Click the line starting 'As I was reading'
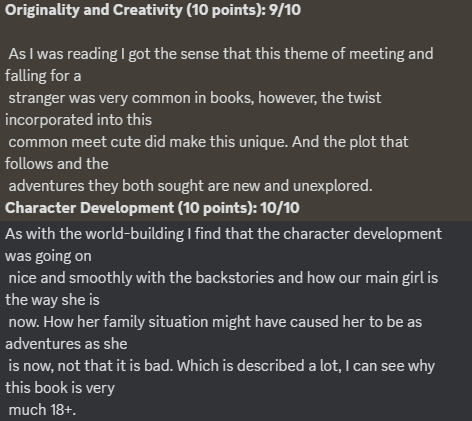This screenshot has height=421, width=472. [x=221, y=54]
